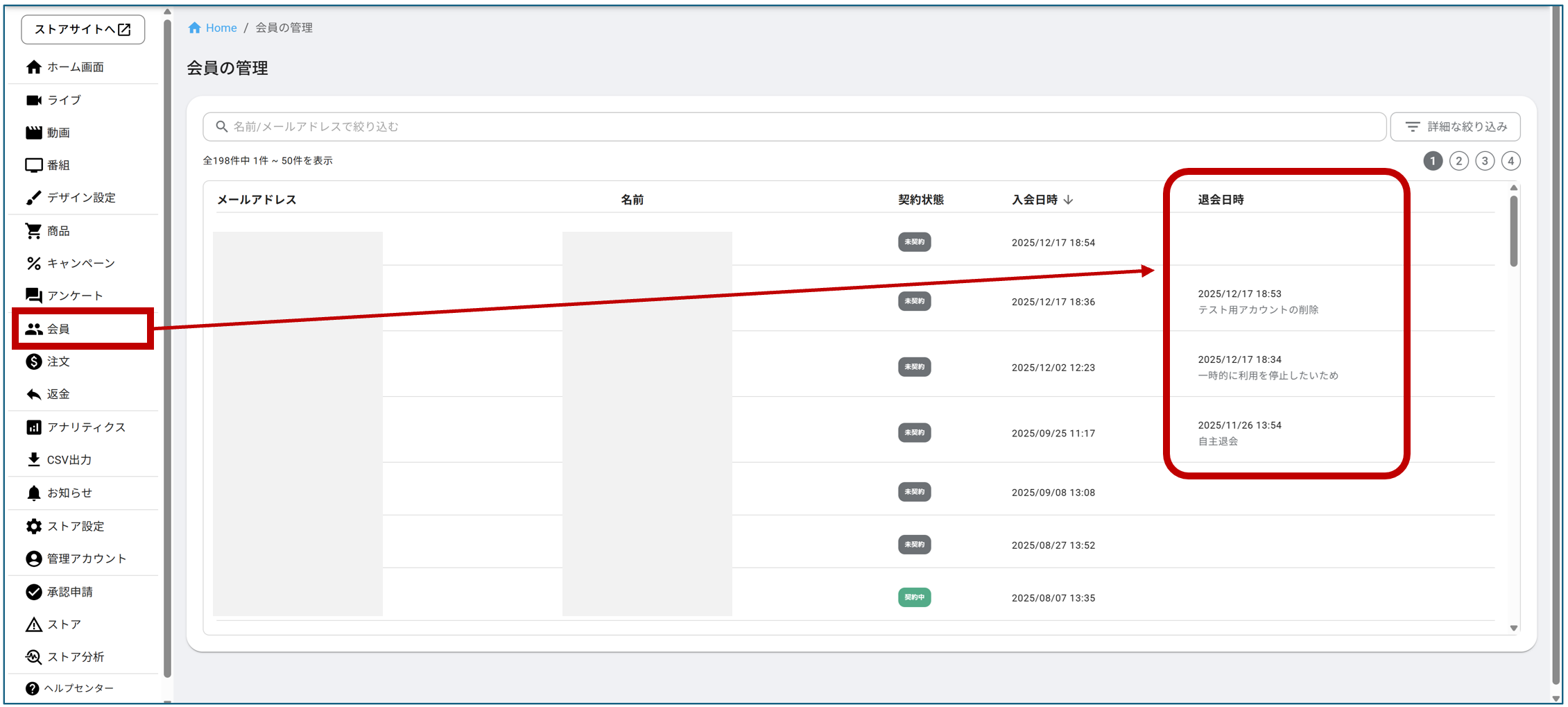Sort by 入会日時 using the arrow

tap(1068, 200)
